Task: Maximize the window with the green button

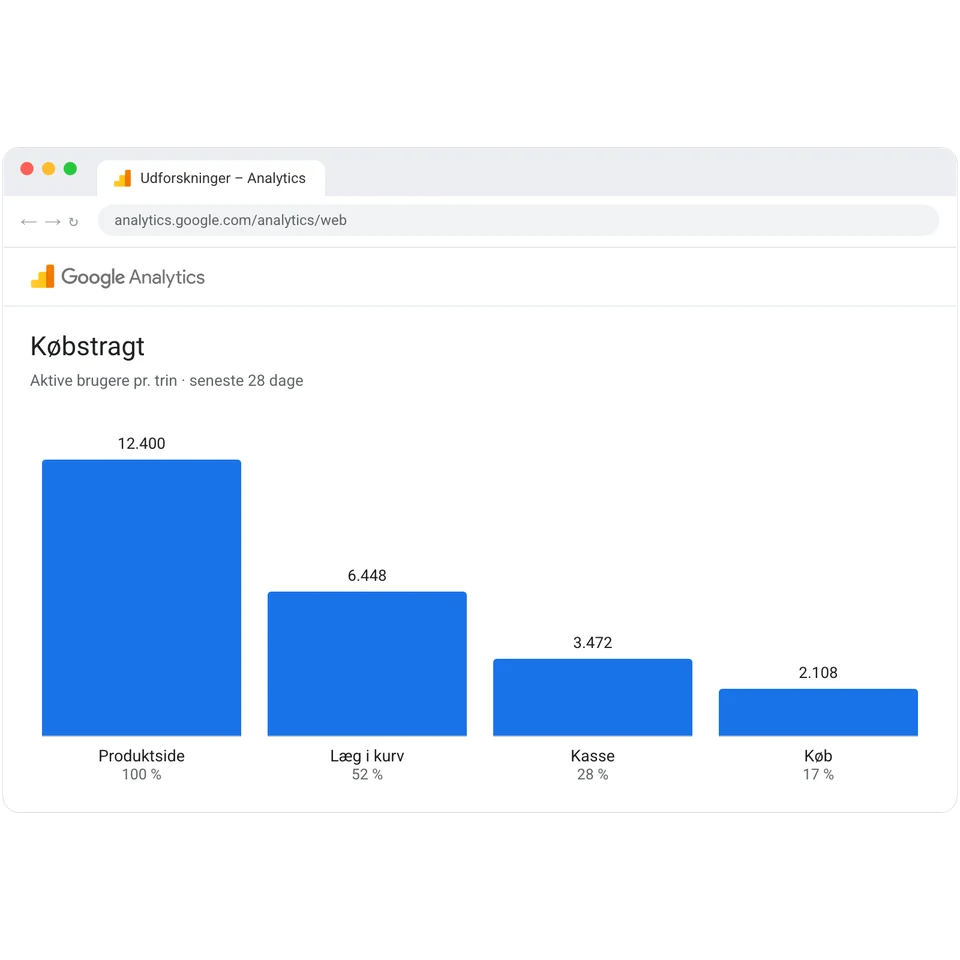Action: click(70, 168)
